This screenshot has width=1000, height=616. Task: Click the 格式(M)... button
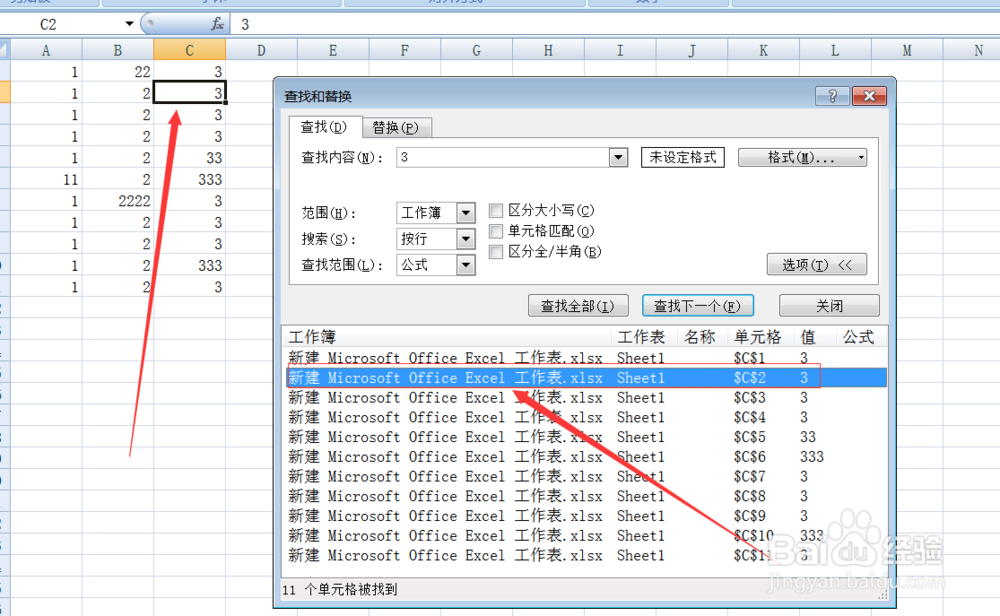pyautogui.click(x=802, y=158)
